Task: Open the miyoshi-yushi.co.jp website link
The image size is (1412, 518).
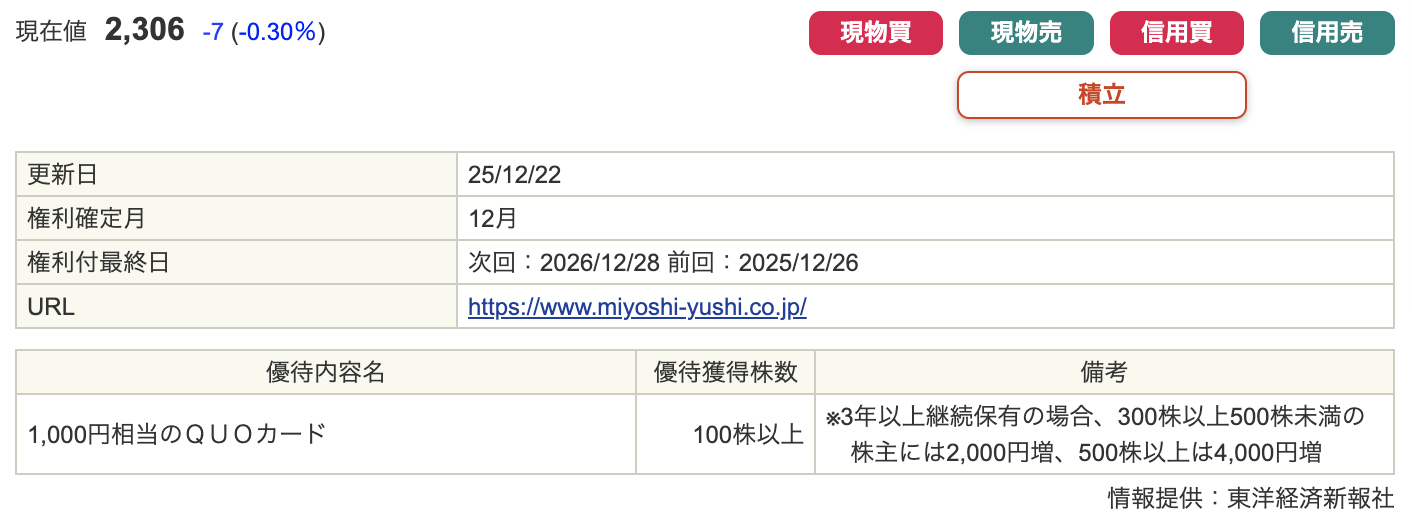Action: (x=637, y=307)
